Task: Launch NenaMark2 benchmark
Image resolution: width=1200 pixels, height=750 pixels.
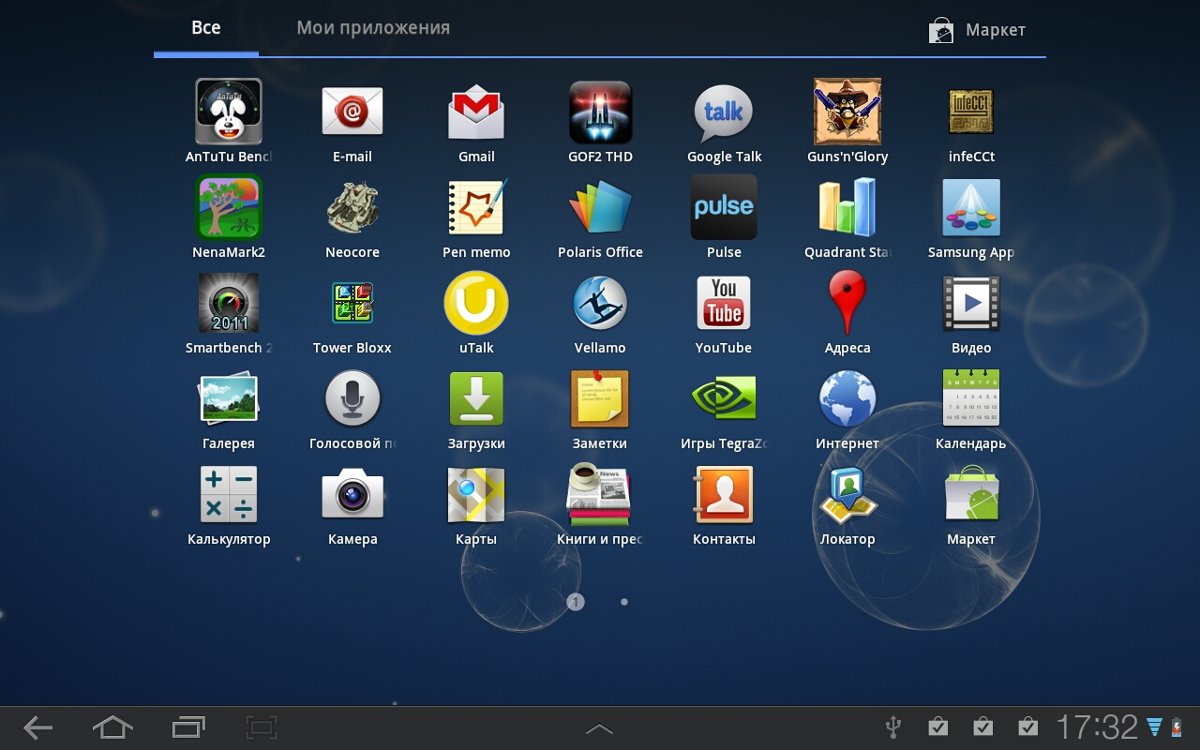Action: click(x=228, y=208)
